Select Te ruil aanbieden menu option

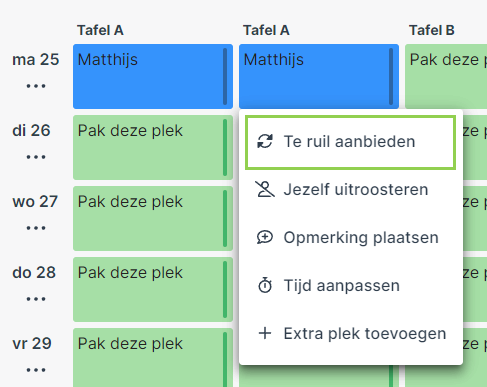coord(350,142)
